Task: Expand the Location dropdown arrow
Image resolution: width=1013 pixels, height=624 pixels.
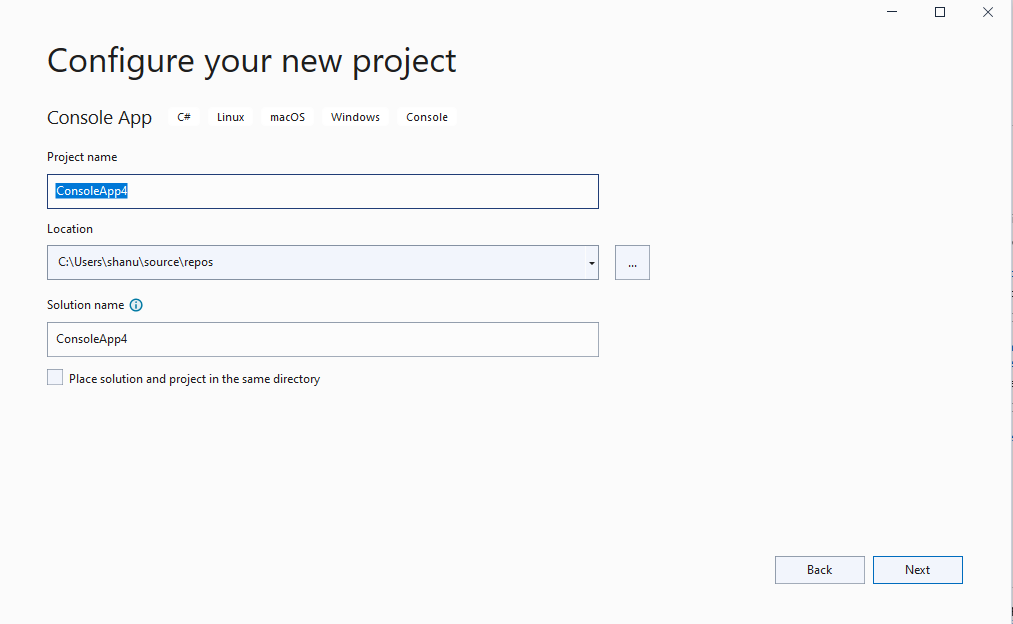Action: click(x=592, y=263)
